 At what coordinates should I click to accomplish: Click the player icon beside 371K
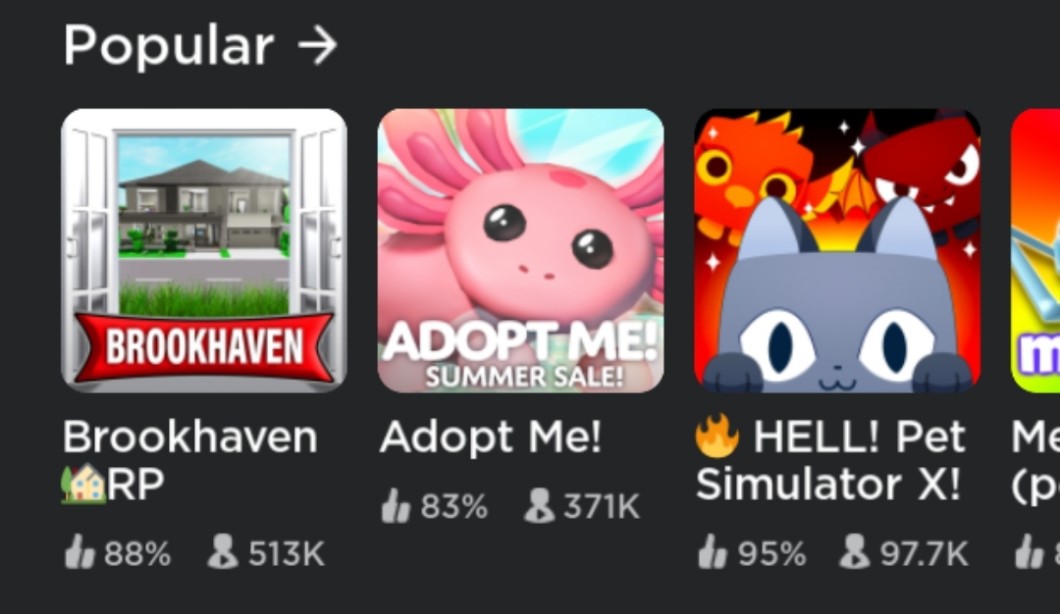point(539,506)
